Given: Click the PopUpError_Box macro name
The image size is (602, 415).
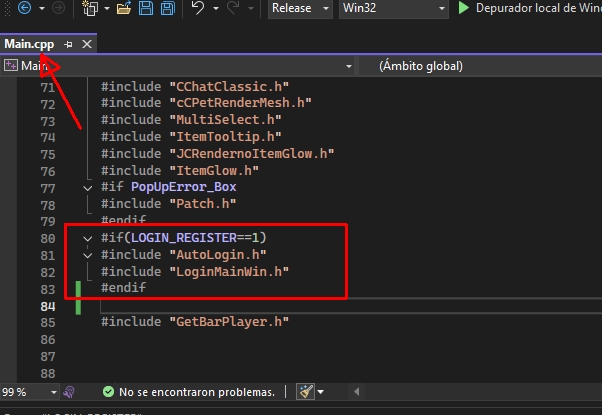Looking at the screenshot, I should pos(184,187).
